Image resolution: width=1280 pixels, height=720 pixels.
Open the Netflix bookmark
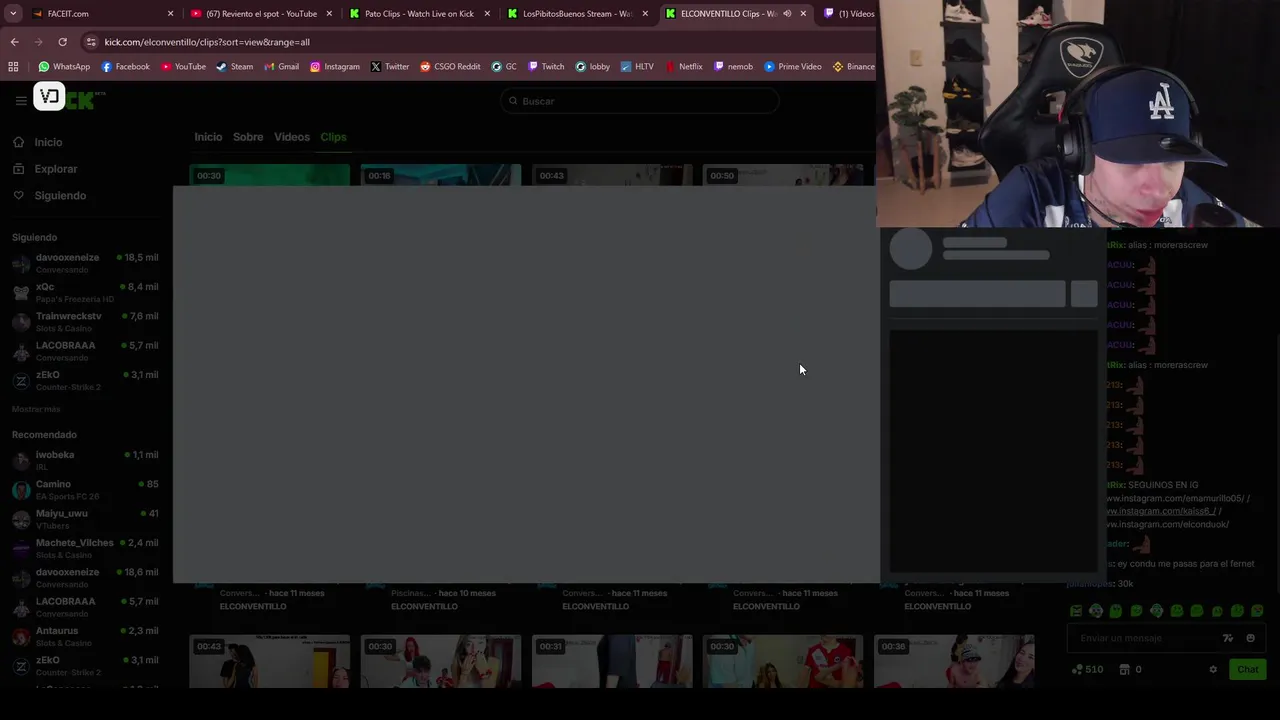pyautogui.click(x=683, y=66)
